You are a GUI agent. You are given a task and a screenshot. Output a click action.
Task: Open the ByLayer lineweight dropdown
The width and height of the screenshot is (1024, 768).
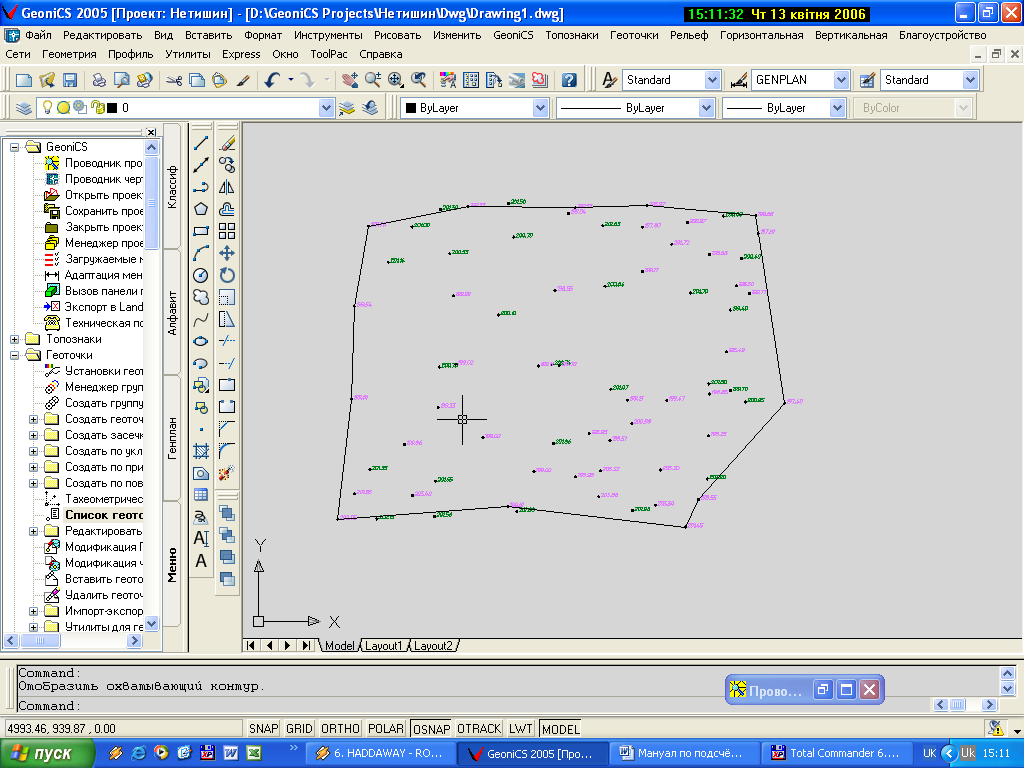coord(838,108)
